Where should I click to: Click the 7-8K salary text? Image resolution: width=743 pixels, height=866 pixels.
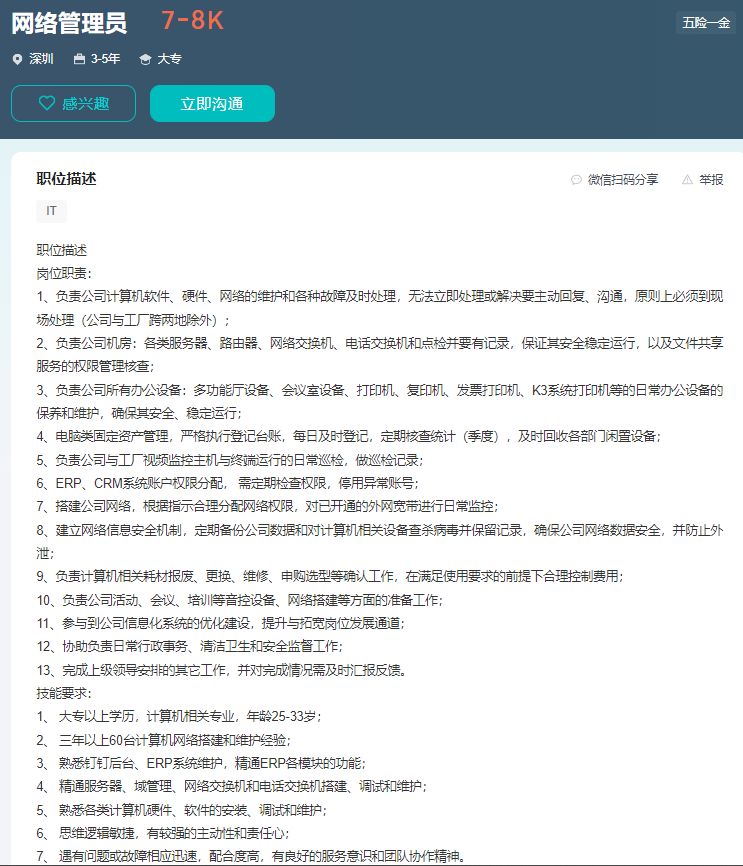pyautogui.click(x=193, y=21)
